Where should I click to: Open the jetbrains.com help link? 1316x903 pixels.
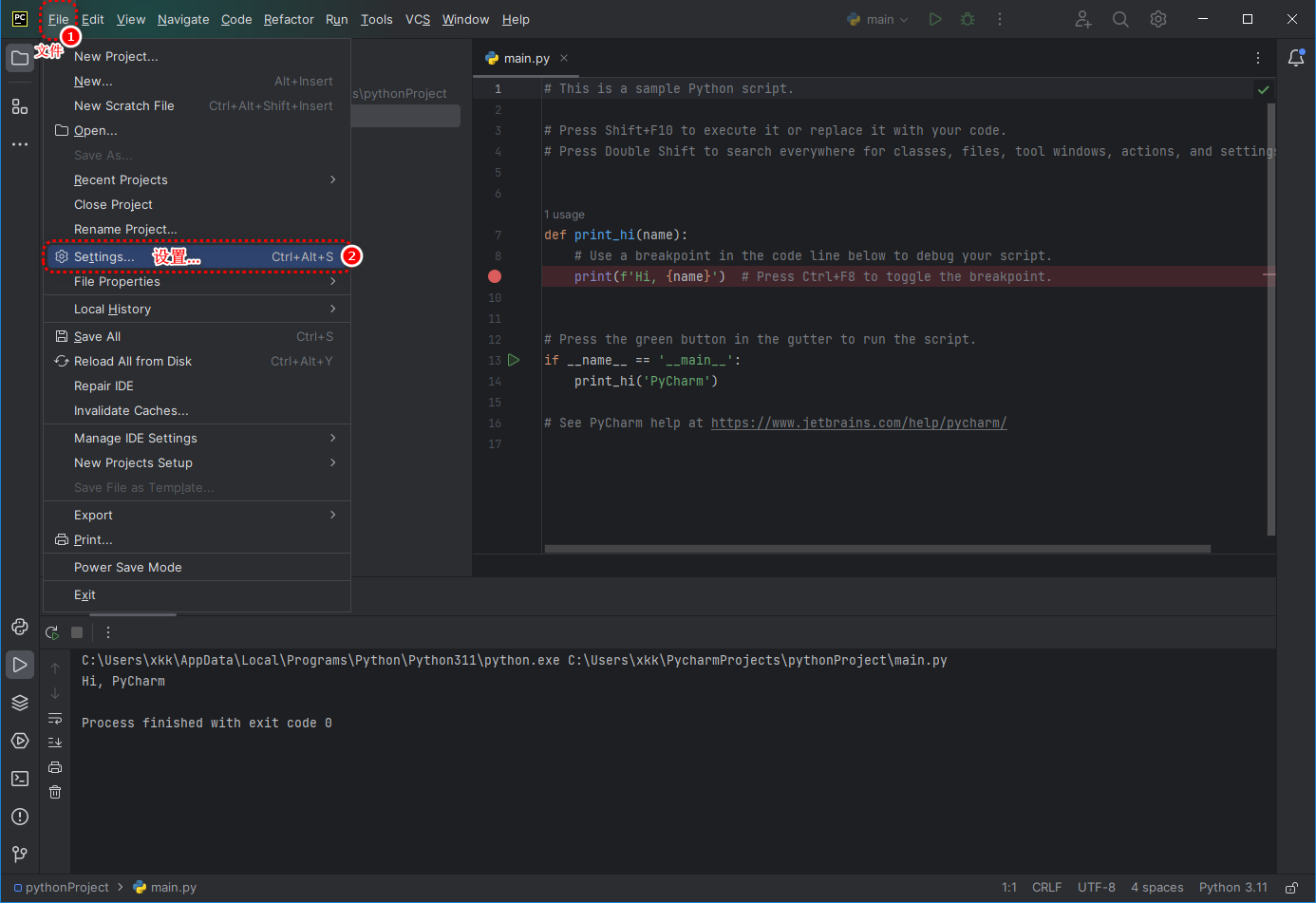858,423
